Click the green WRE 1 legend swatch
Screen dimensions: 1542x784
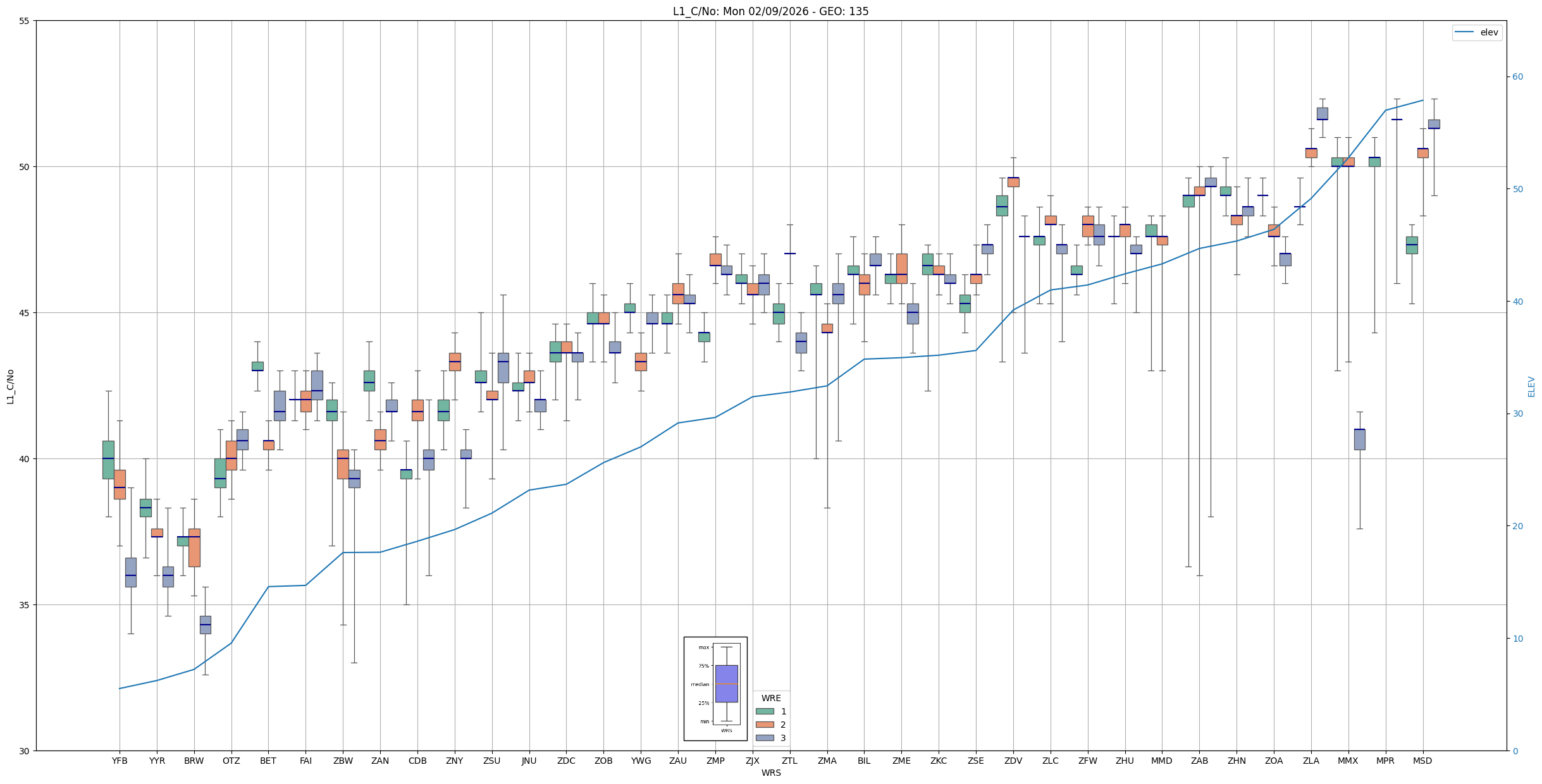(x=765, y=711)
